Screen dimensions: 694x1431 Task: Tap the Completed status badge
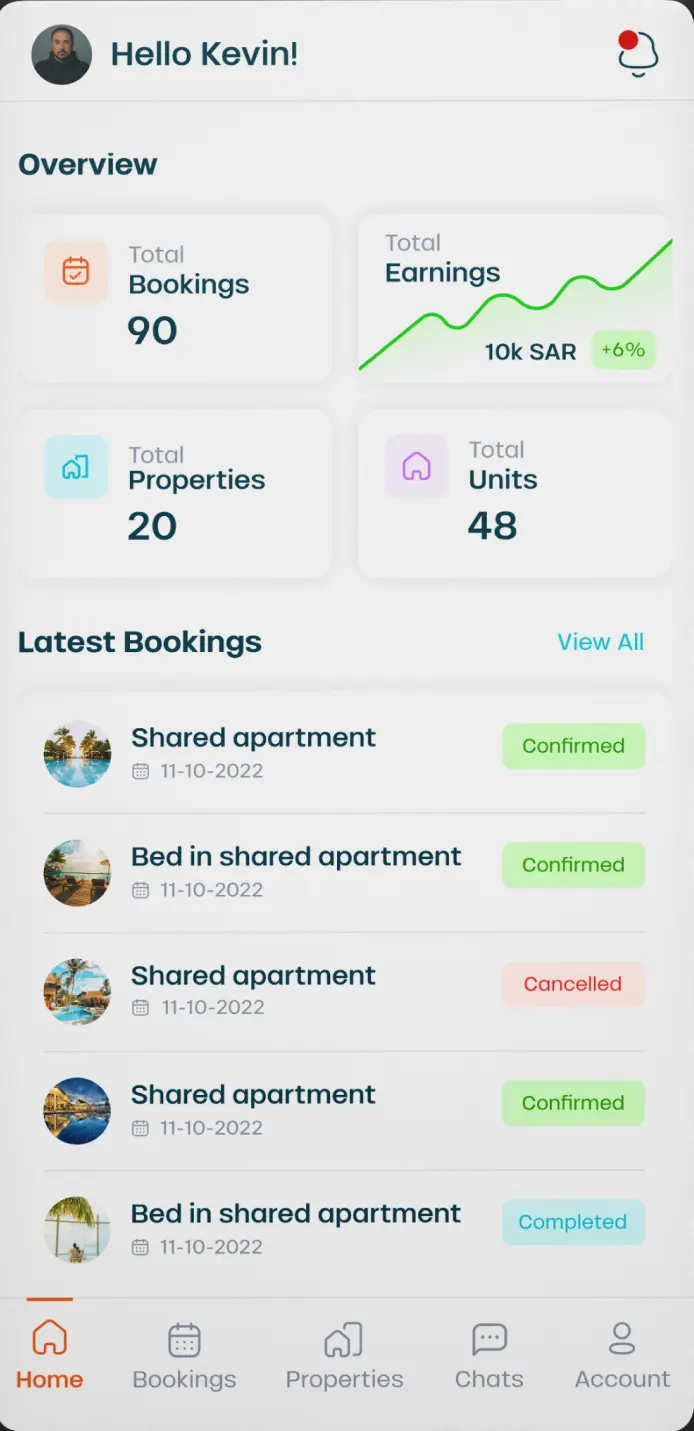(x=573, y=1222)
